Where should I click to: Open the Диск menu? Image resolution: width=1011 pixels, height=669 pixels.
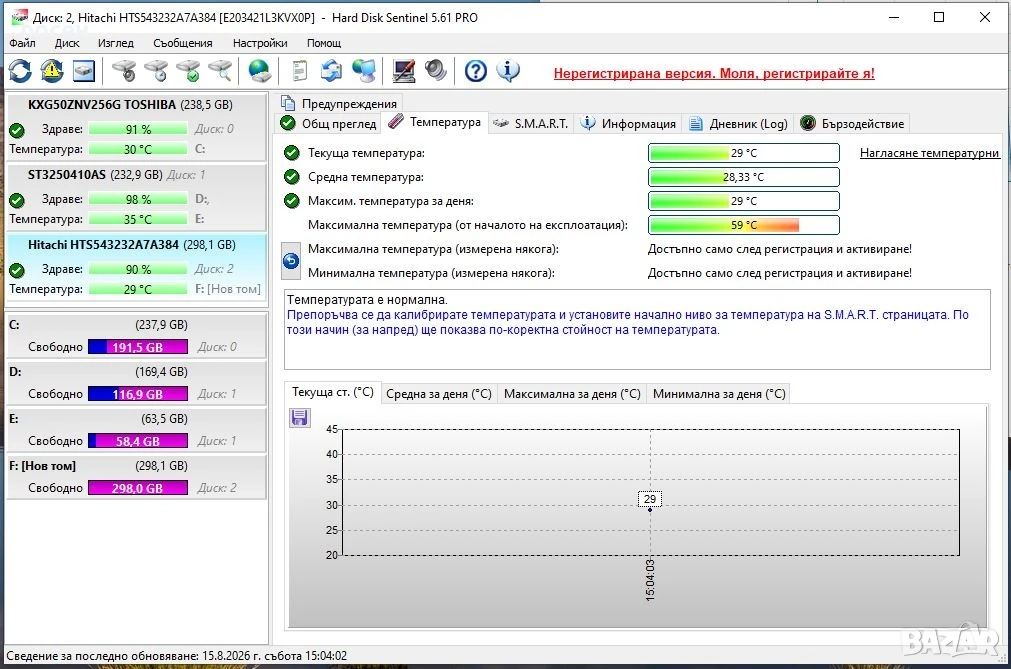point(67,43)
